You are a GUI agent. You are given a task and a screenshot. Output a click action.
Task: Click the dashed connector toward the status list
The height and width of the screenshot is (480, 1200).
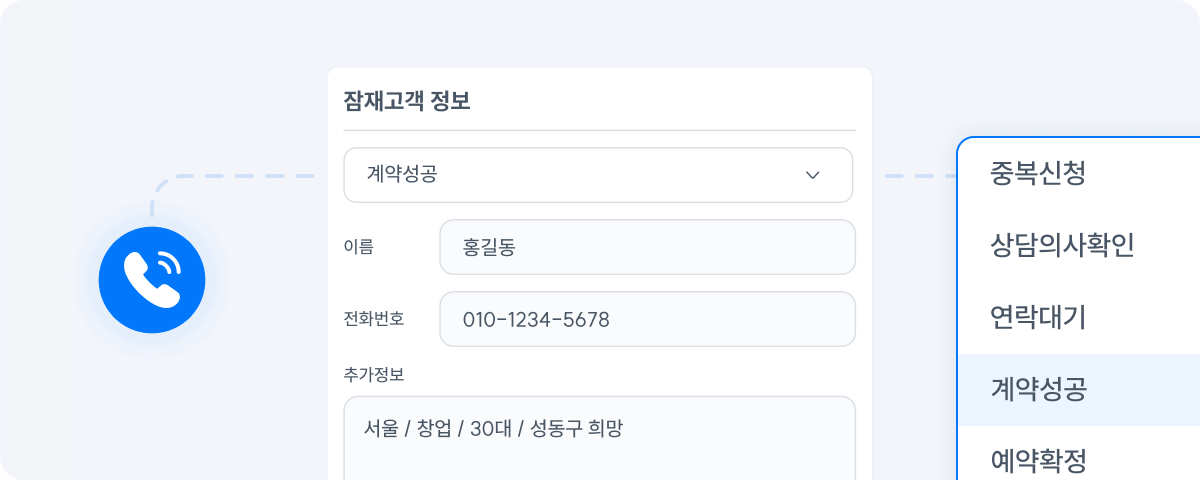tap(920, 176)
